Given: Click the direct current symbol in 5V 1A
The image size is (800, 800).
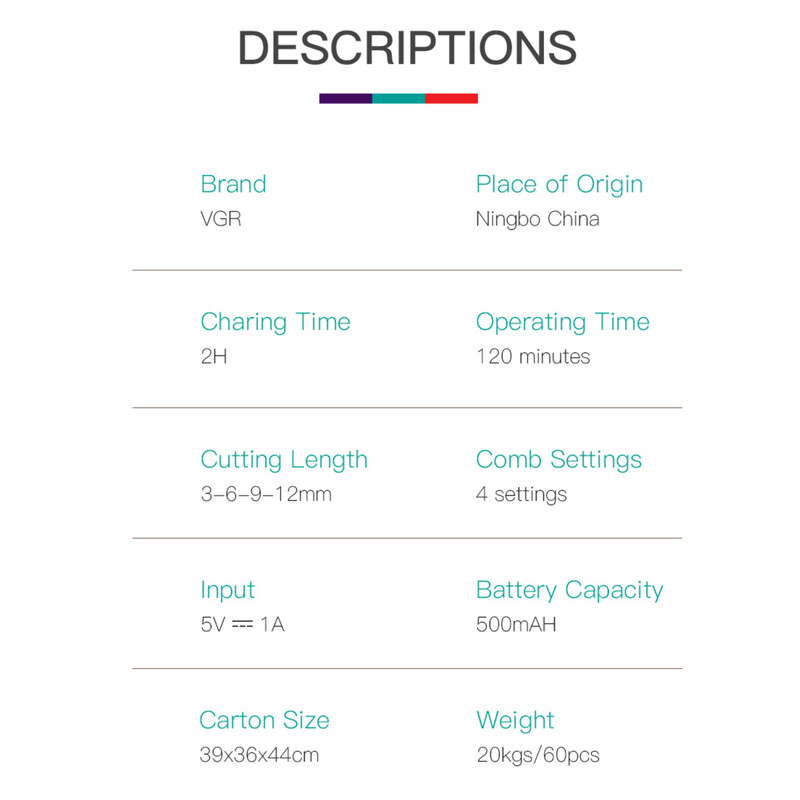Looking at the screenshot, I should (242, 624).
